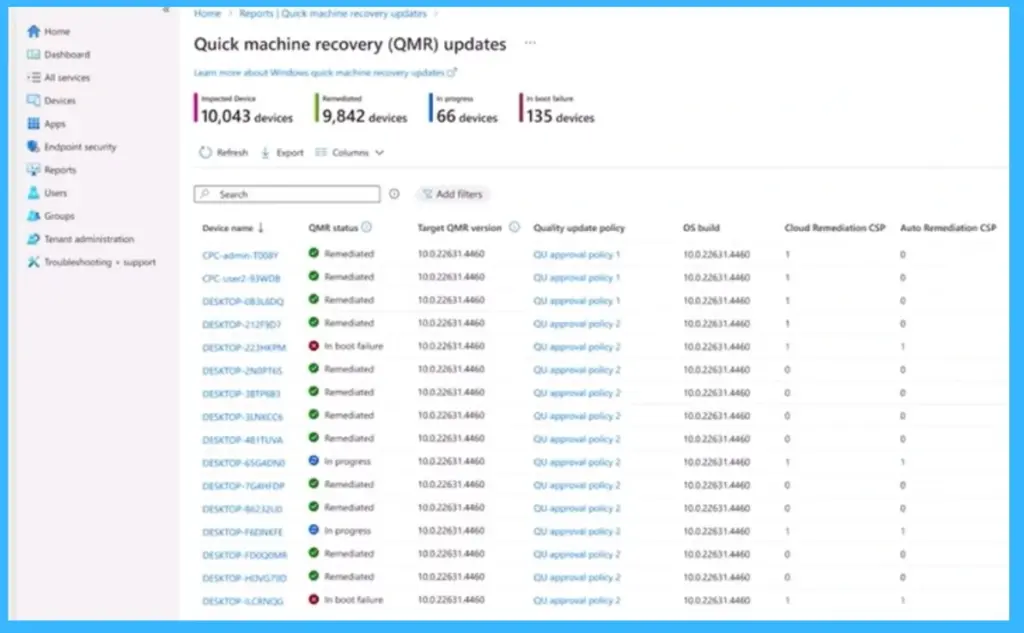This screenshot has width=1024, height=633.
Task: Open QU approval policy 1
Action: pos(575,253)
